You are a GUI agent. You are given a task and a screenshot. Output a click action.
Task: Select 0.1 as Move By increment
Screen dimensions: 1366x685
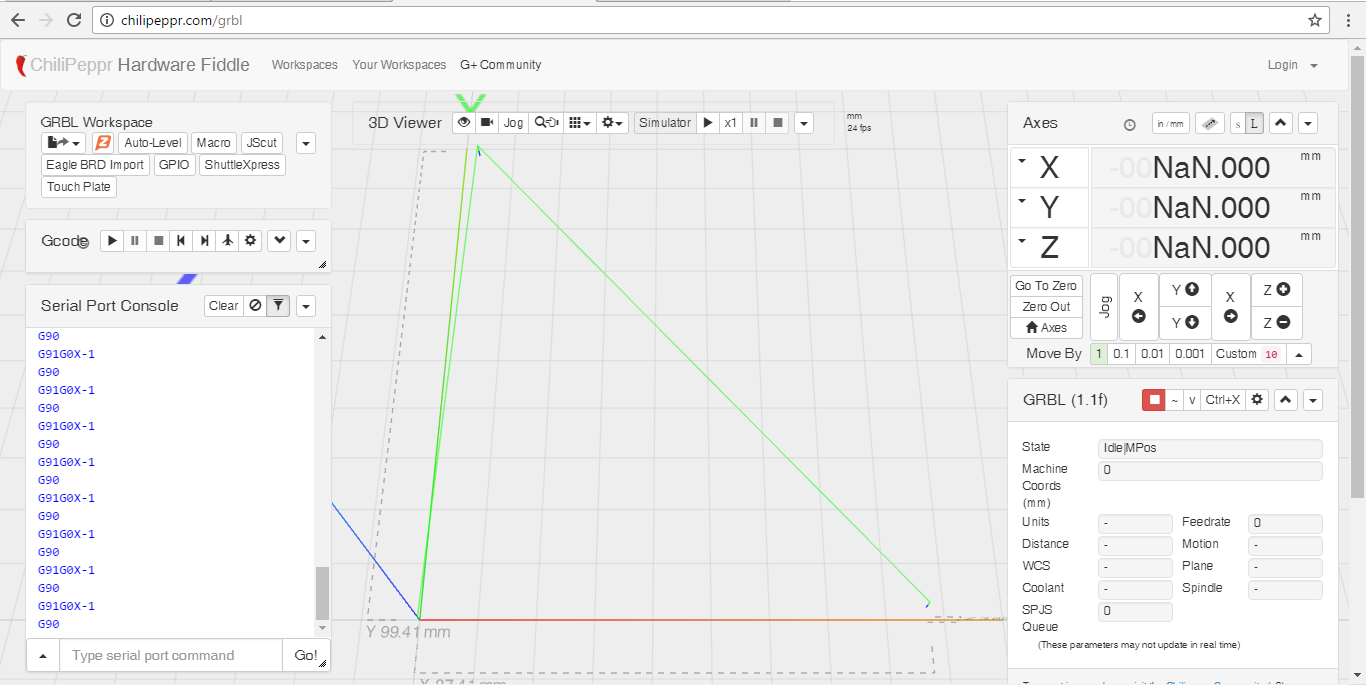coord(1121,354)
